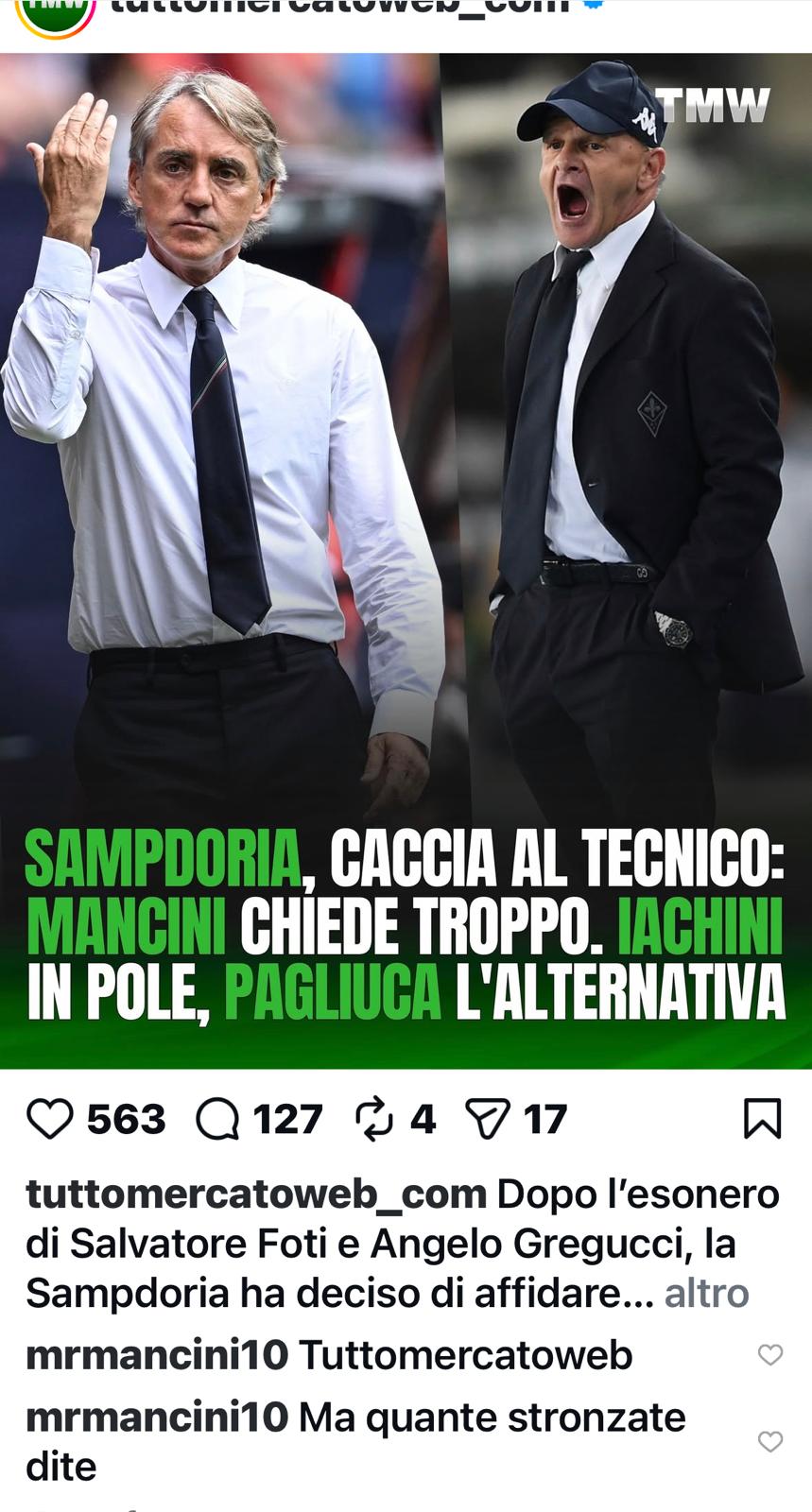Screen dimensions: 812x1512
Task: Open tuttomercatoweb_com username in caption
Action: 256,1194
